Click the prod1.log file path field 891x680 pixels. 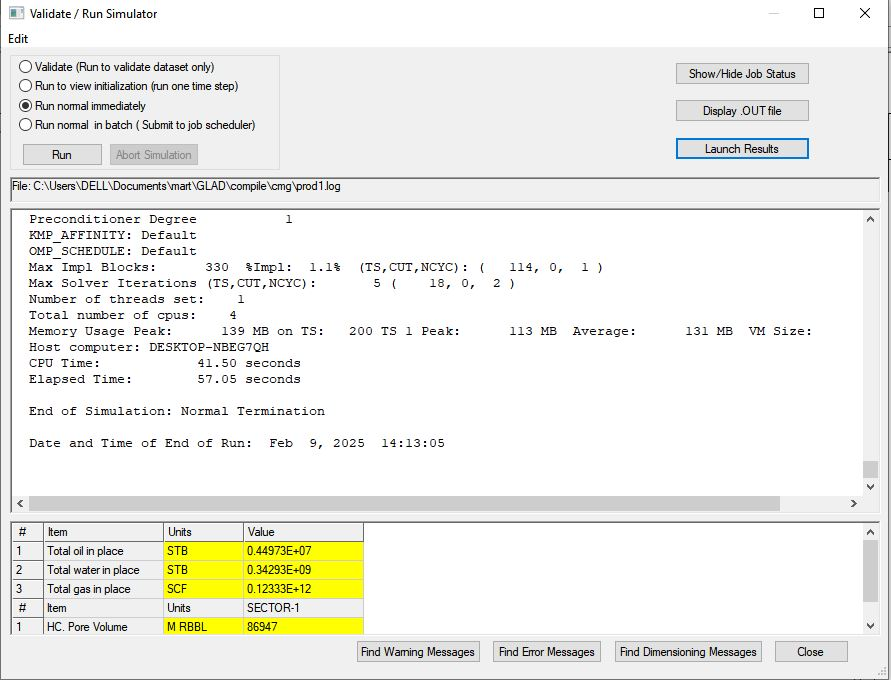point(444,189)
